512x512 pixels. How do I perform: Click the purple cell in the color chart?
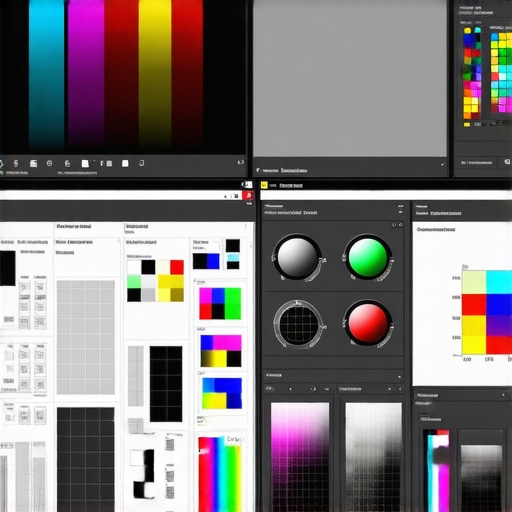tap(499, 326)
